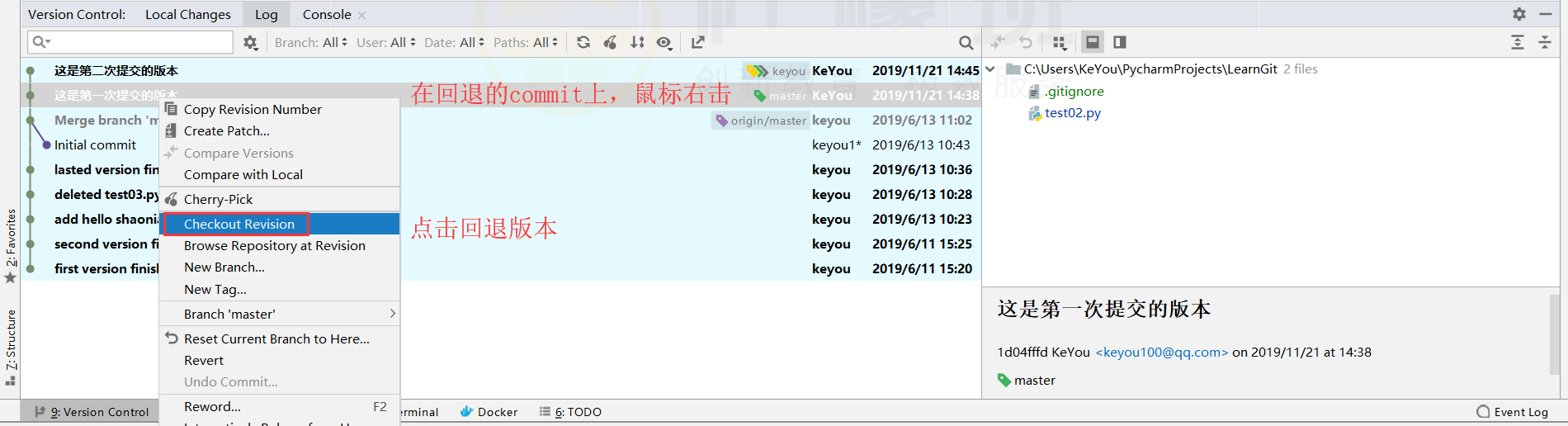Screen dimensions: 1568x426
Task: Click the Refresh log icon
Action: (x=583, y=42)
